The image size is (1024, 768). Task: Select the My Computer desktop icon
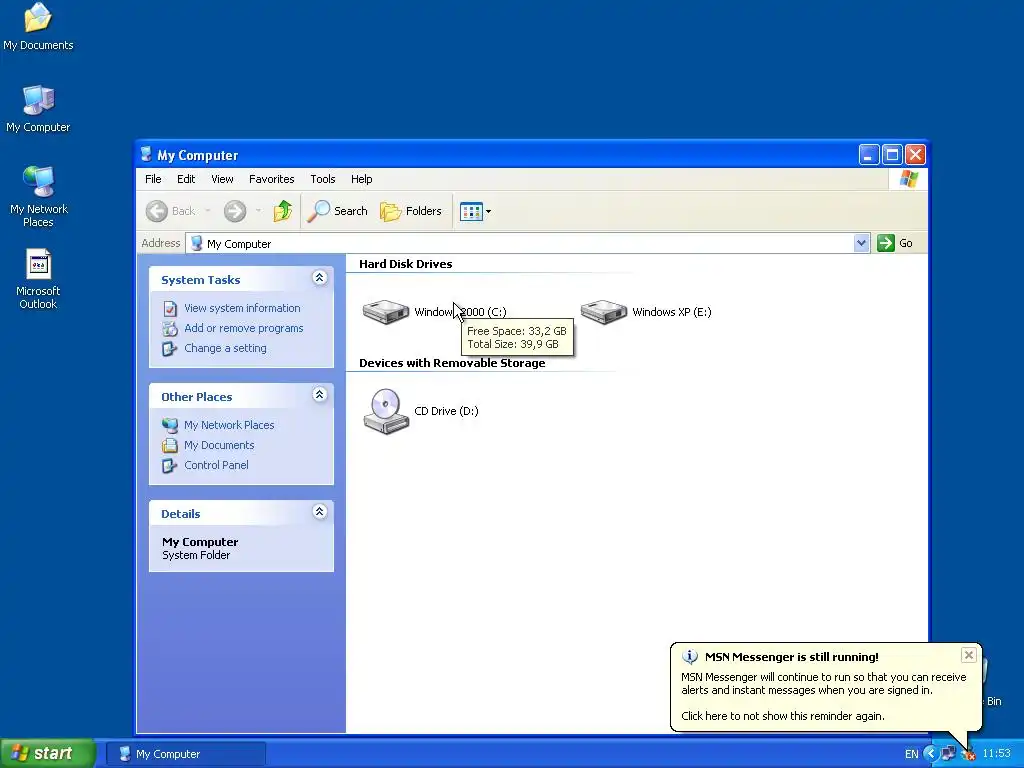tap(38, 108)
